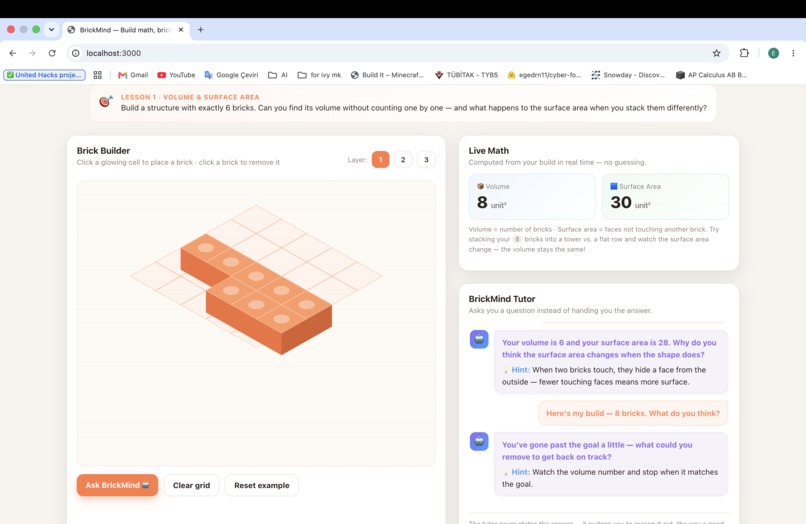
Task: Open the TÜBİTAK - TYBS bookmark
Action: click(466, 75)
